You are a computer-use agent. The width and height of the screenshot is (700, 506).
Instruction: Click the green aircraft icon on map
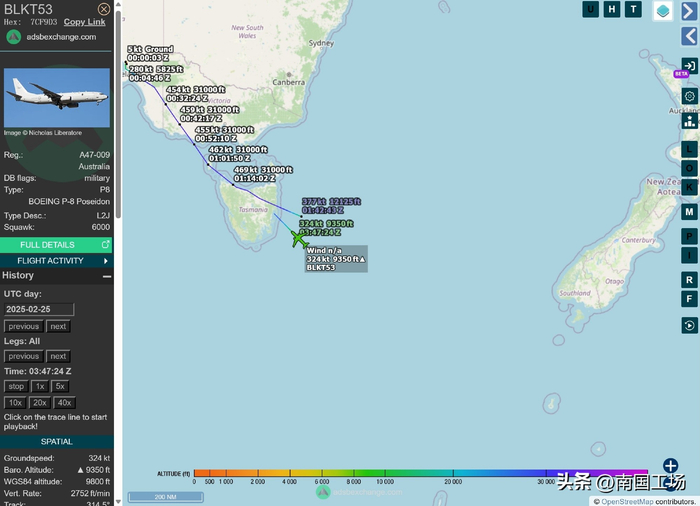(x=299, y=239)
